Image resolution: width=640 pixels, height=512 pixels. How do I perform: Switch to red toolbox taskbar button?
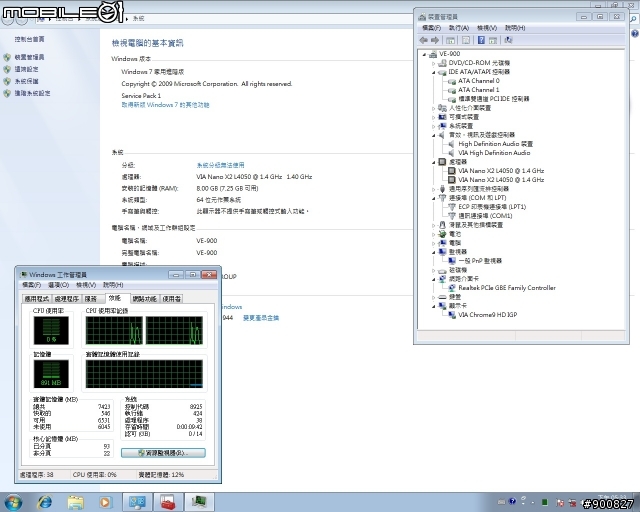(x=167, y=502)
